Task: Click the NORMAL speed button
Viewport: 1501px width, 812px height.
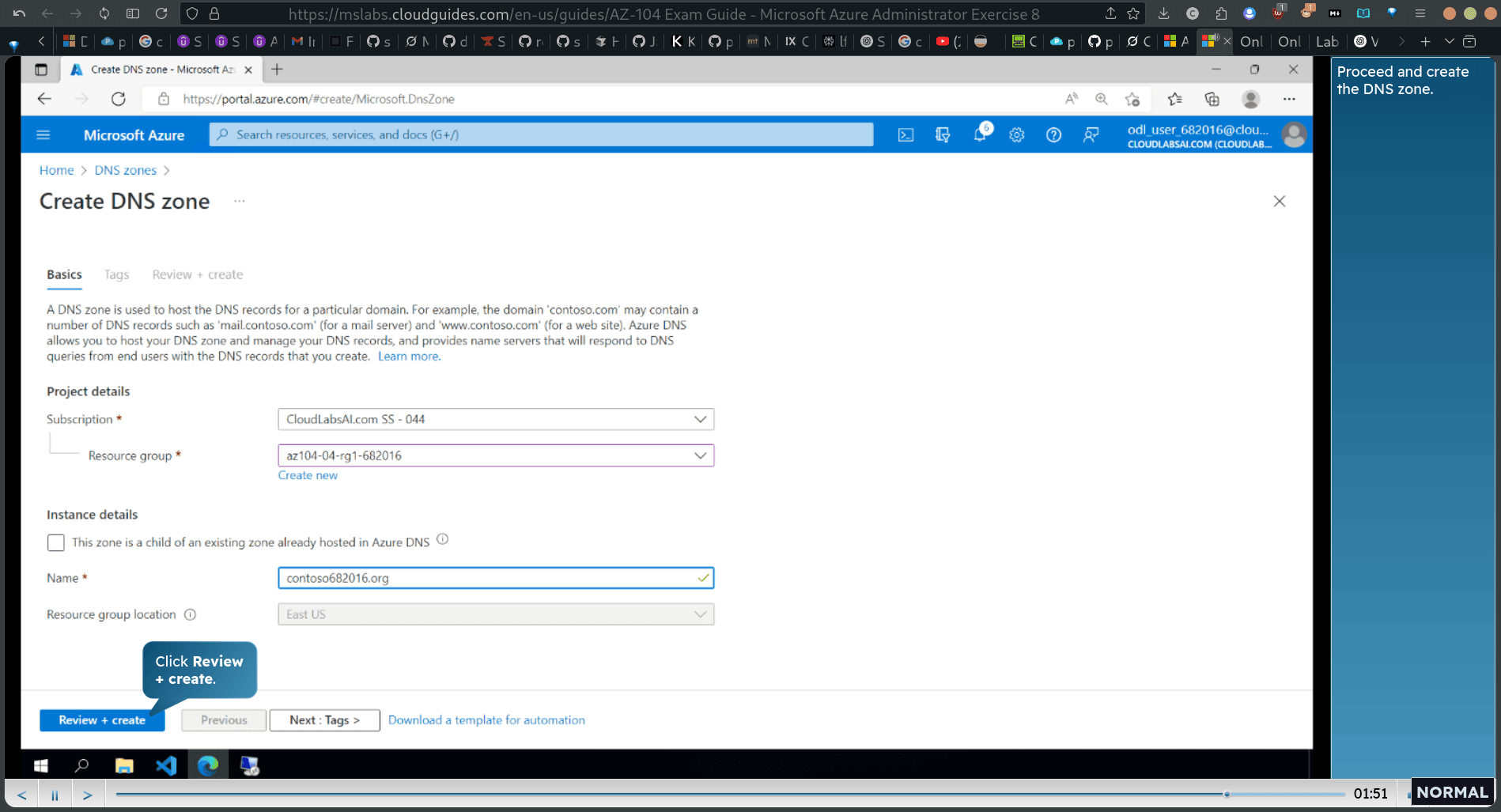Action: point(1452,792)
